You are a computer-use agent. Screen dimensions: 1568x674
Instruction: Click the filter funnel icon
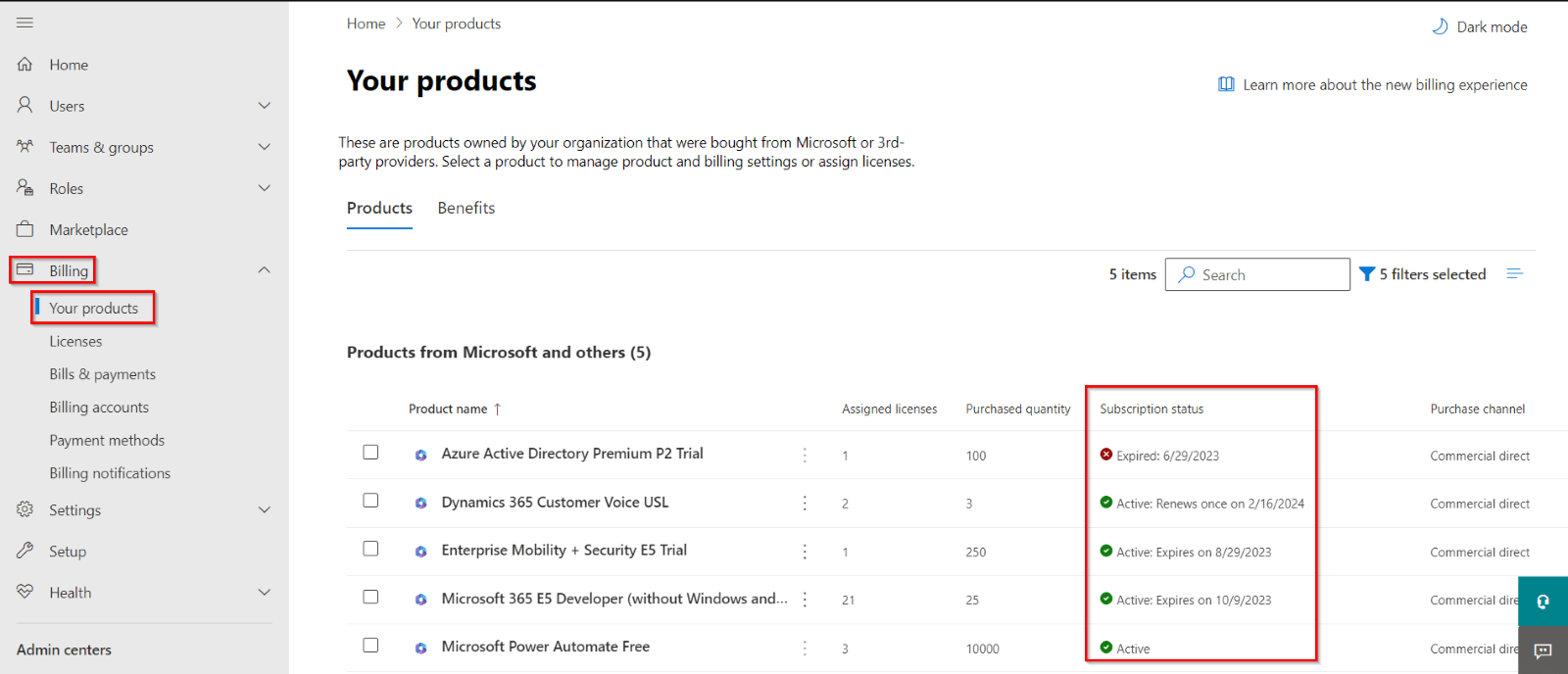pos(1367,274)
